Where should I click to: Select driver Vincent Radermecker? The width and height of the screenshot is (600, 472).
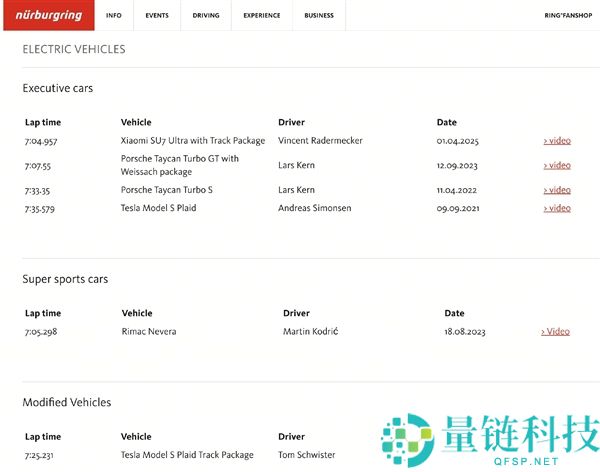click(320, 140)
